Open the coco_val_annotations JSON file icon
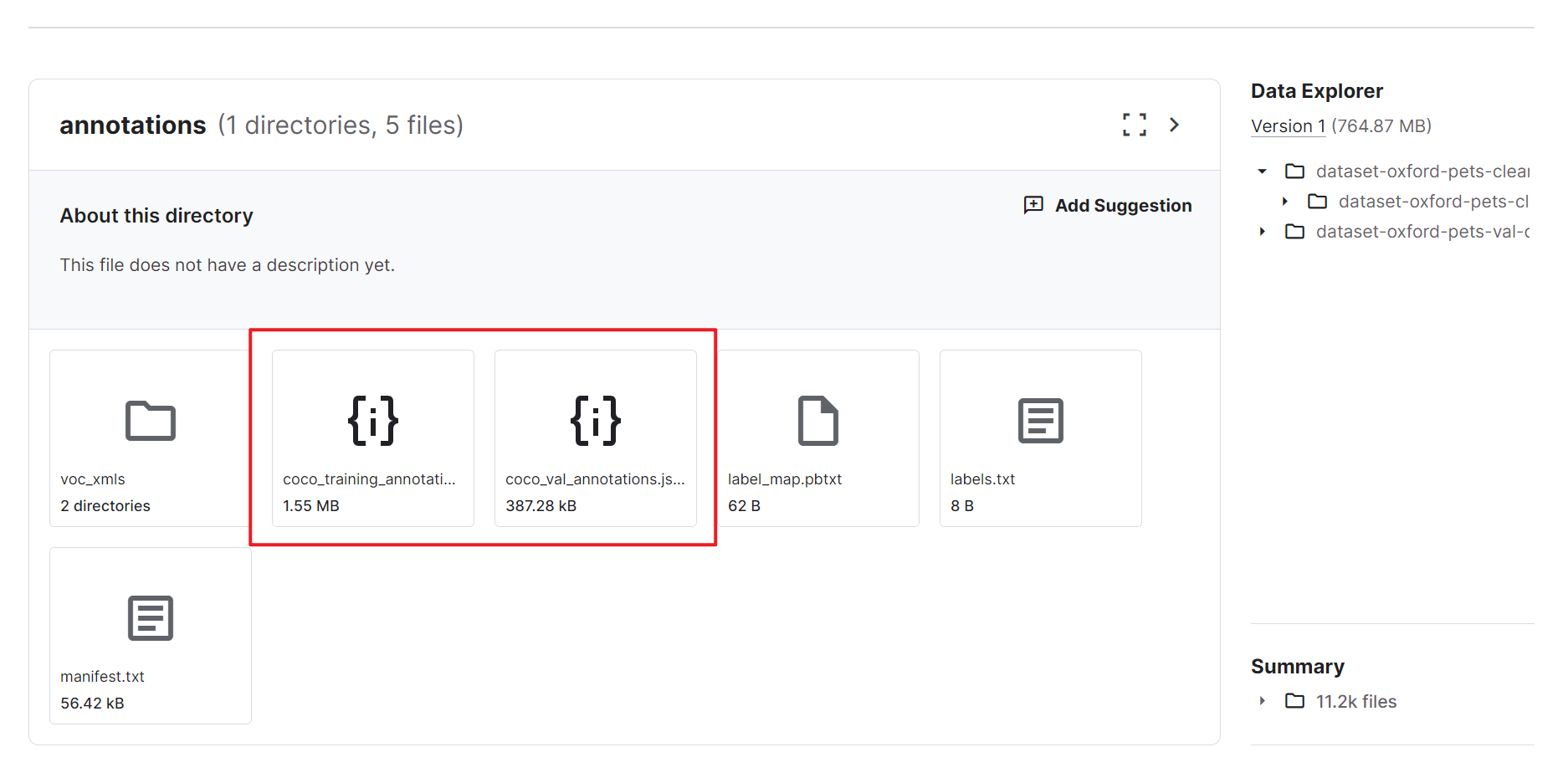This screenshot has width=1568, height=783. click(x=596, y=421)
